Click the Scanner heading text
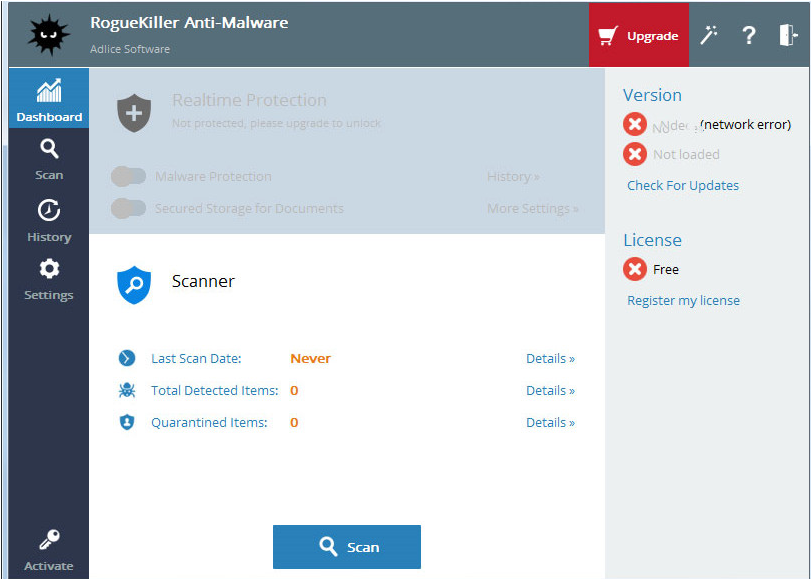This screenshot has width=811, height=579. pyautogui.click(x=203, y=281)
